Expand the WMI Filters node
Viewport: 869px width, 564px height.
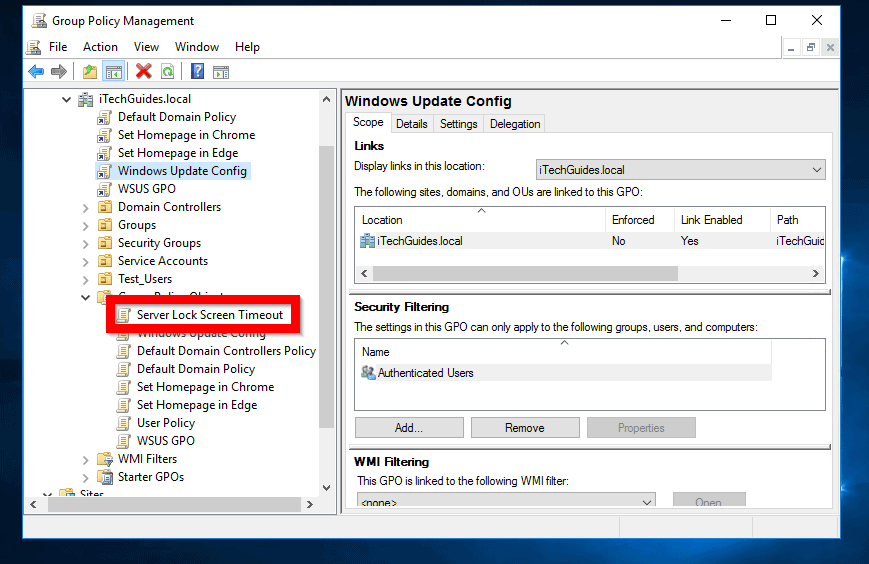click(85, 460)
